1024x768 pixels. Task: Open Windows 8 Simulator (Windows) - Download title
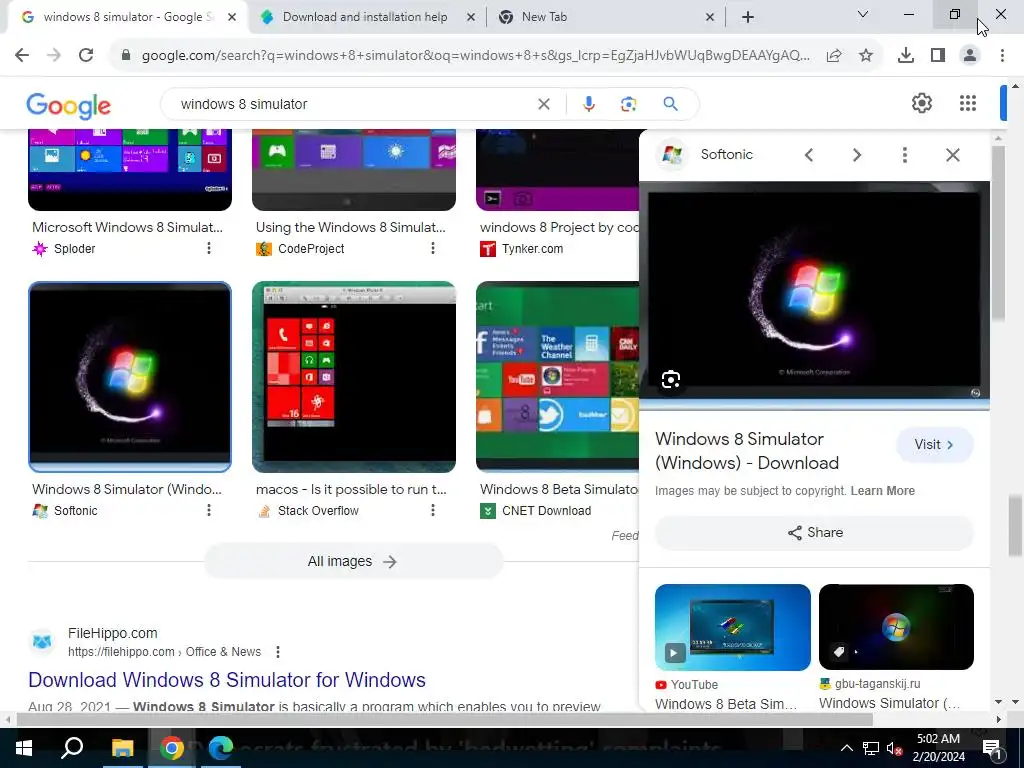[746, 451]
